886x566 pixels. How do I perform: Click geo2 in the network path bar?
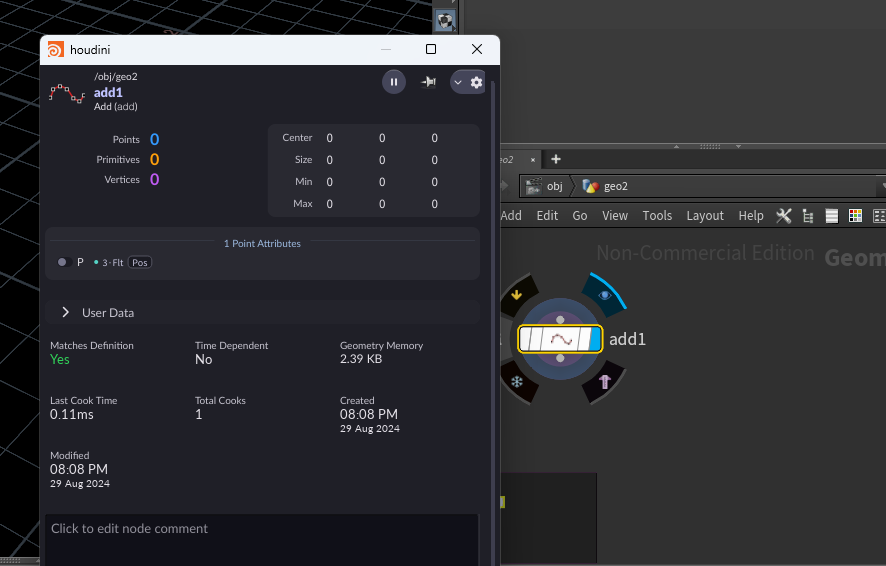606,186
